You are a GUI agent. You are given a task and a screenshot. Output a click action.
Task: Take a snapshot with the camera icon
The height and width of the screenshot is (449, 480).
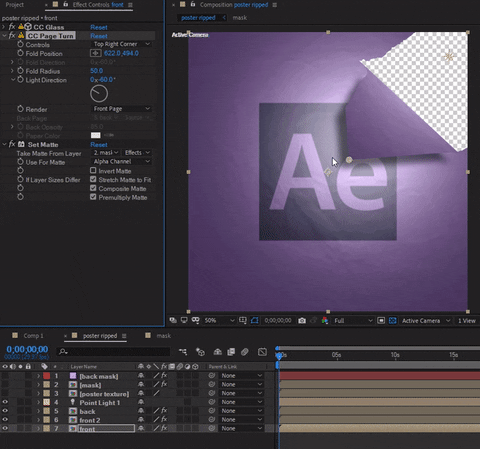pyautogui.click(x=302, y=321)
